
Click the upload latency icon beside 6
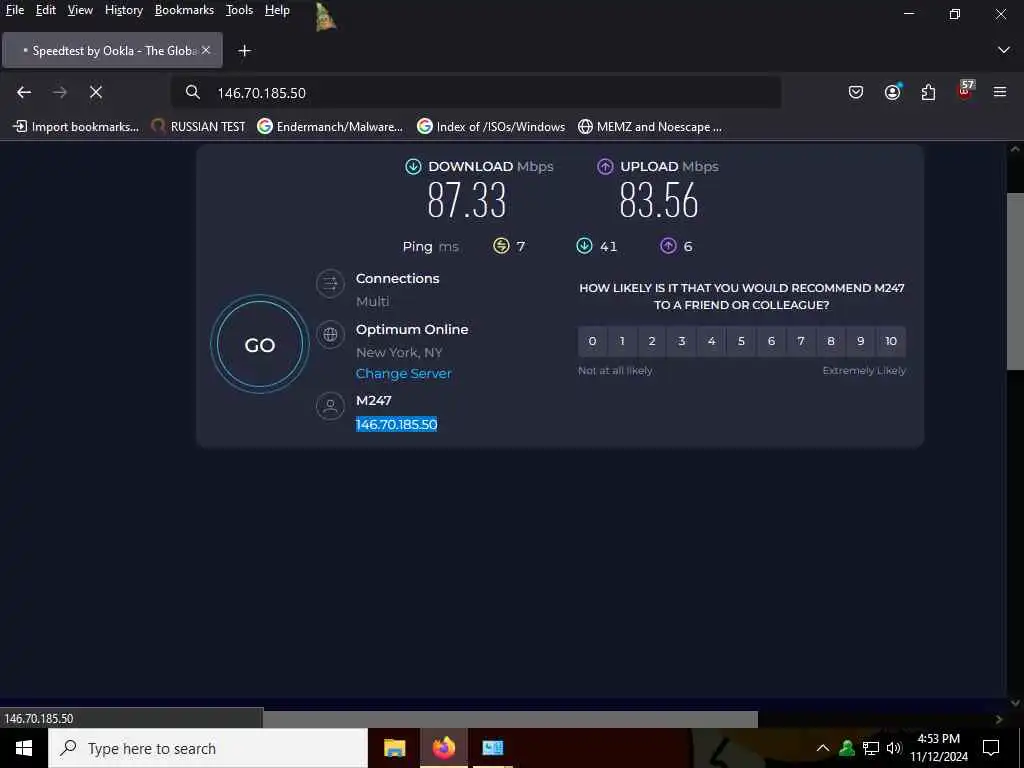pos(668,246)
